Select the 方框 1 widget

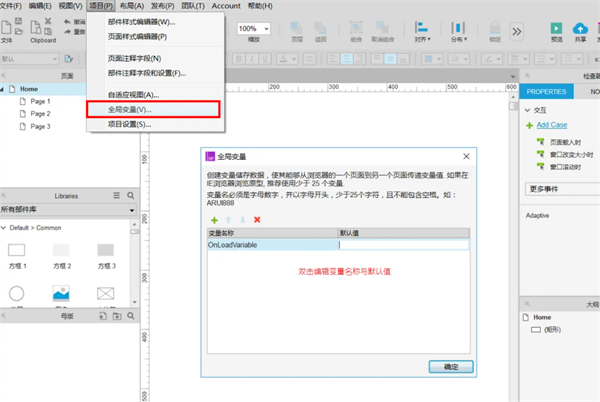coord(18,254)
